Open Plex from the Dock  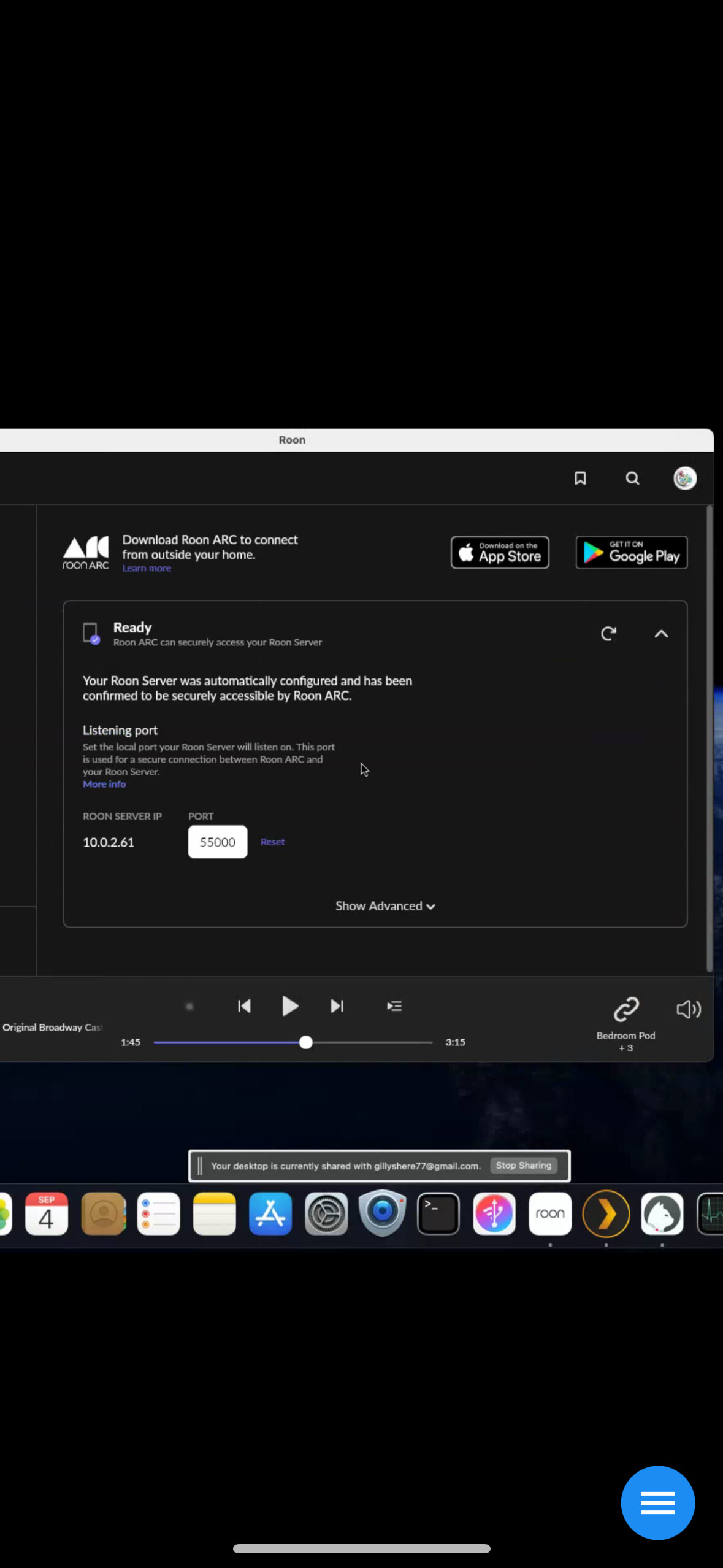606,1214
